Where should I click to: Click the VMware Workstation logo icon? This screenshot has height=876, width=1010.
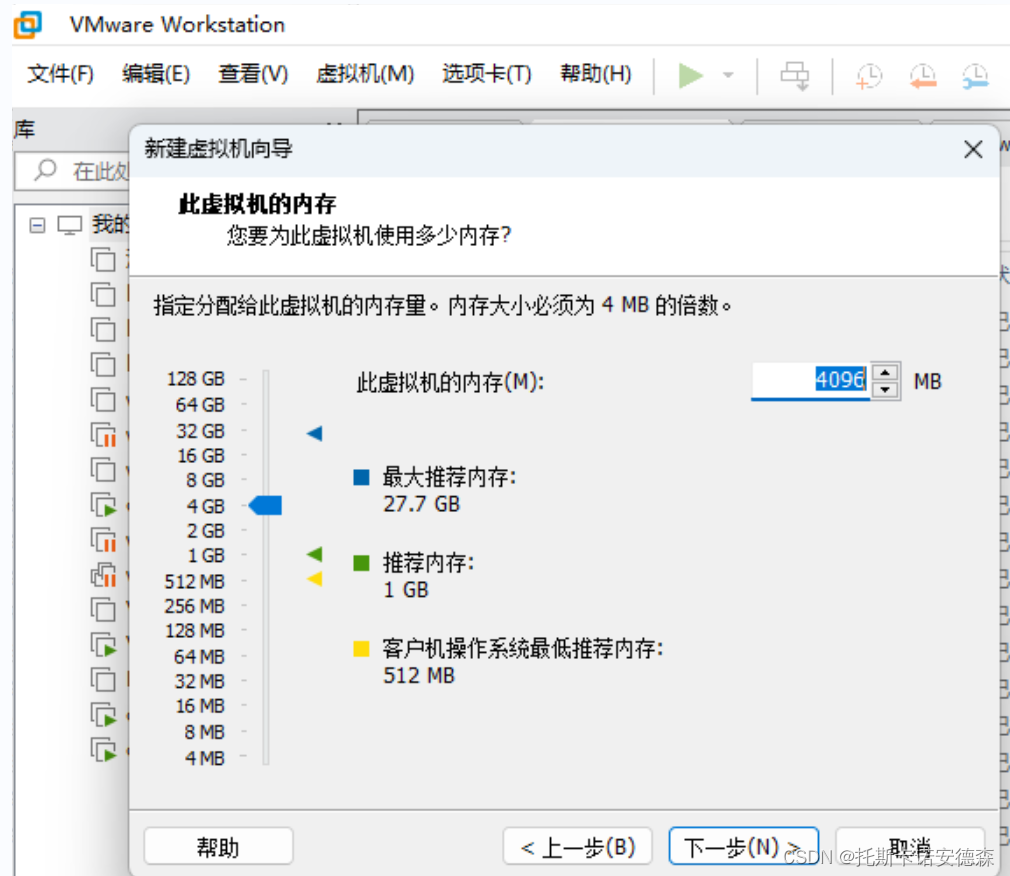tap(28, 24)
